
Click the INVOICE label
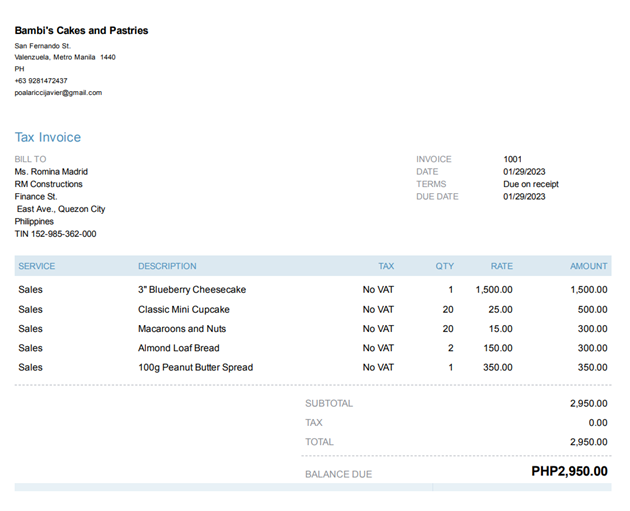(434, 159)
